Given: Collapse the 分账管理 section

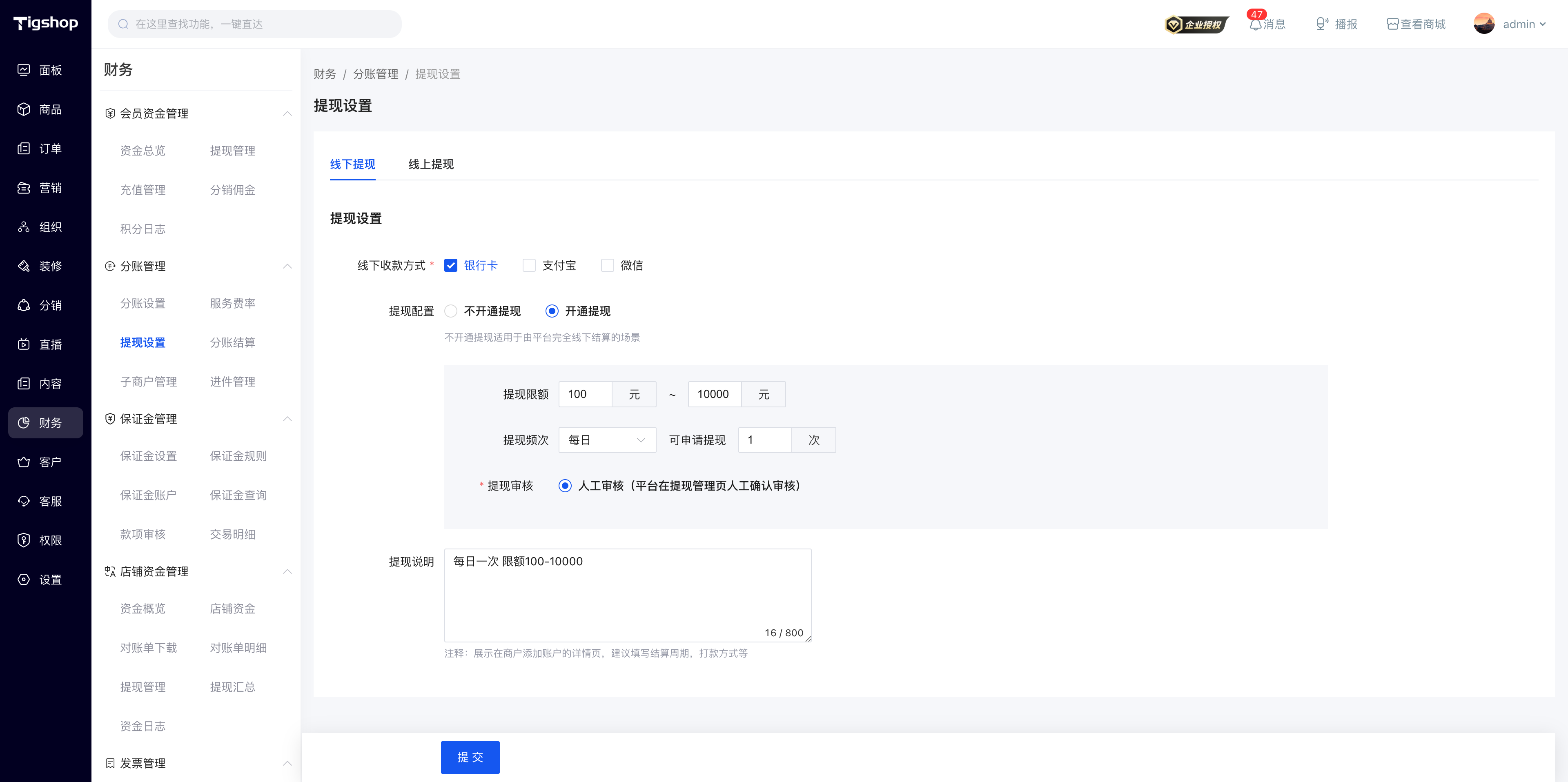Looking at the screenshot, I should coord(287,266).
